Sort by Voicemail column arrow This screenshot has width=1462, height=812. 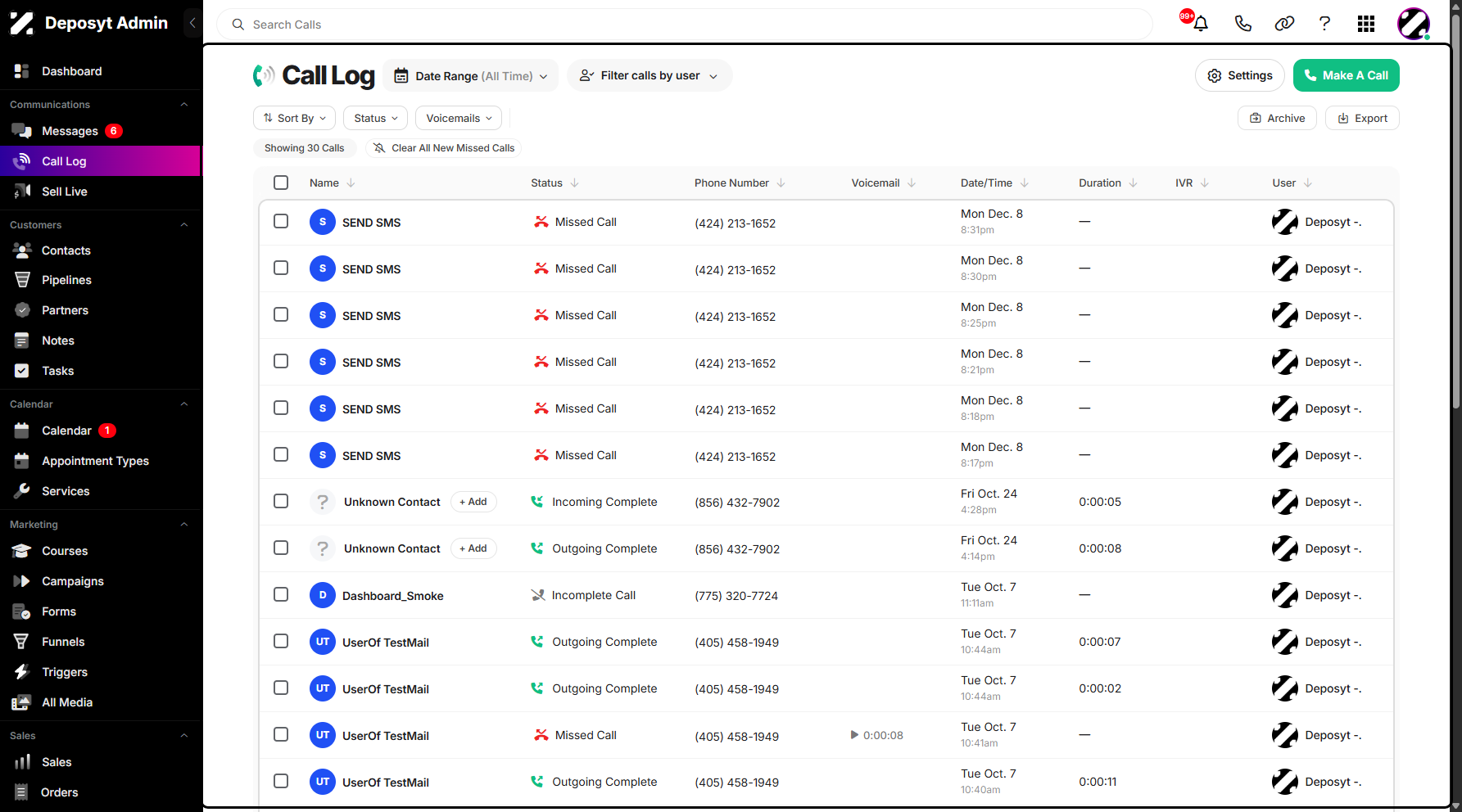tap(912, 183)
